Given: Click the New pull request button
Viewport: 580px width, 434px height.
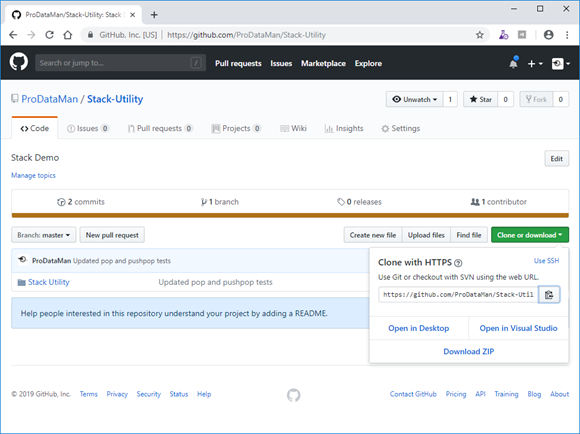Looking at the screenshot, I should [112, 235].
